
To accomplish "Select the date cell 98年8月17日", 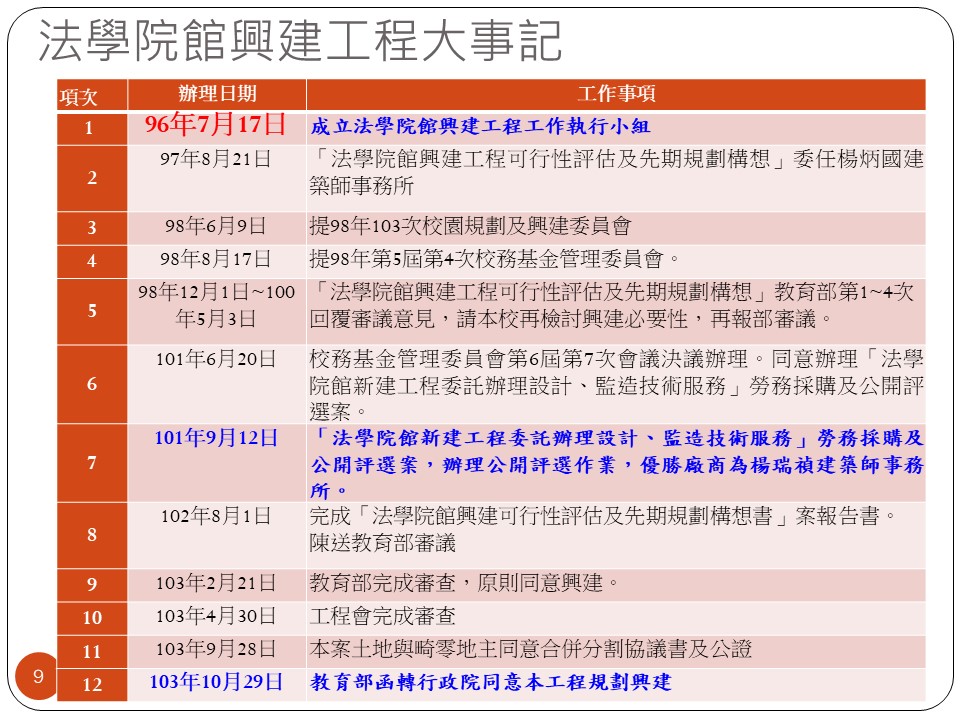I will (x=216, y=259).
